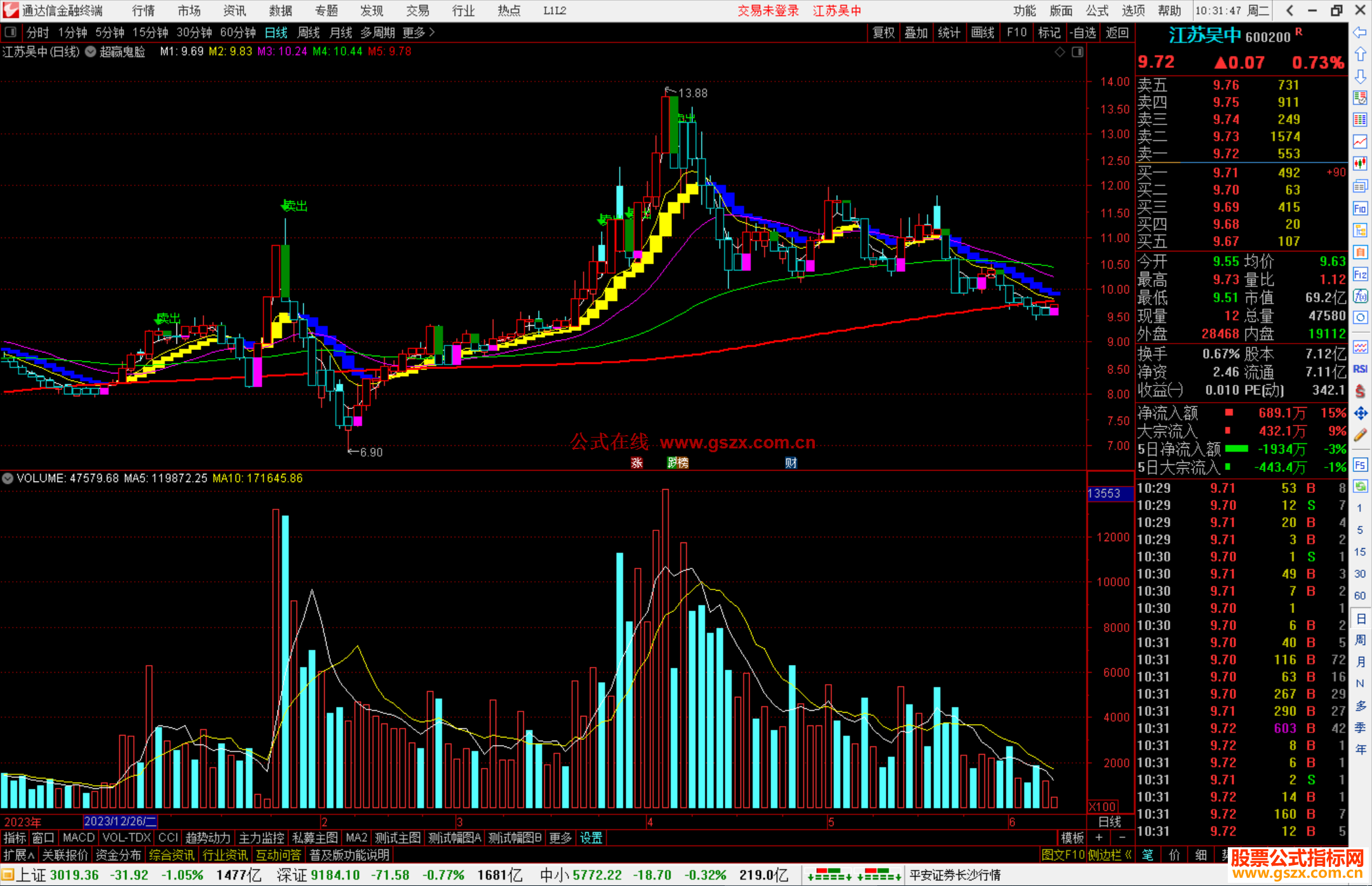The height and width of the screenshot is (886, 1372).
Task: Click the 5日净流入额 green flow bar
Action: (1236, 448)
